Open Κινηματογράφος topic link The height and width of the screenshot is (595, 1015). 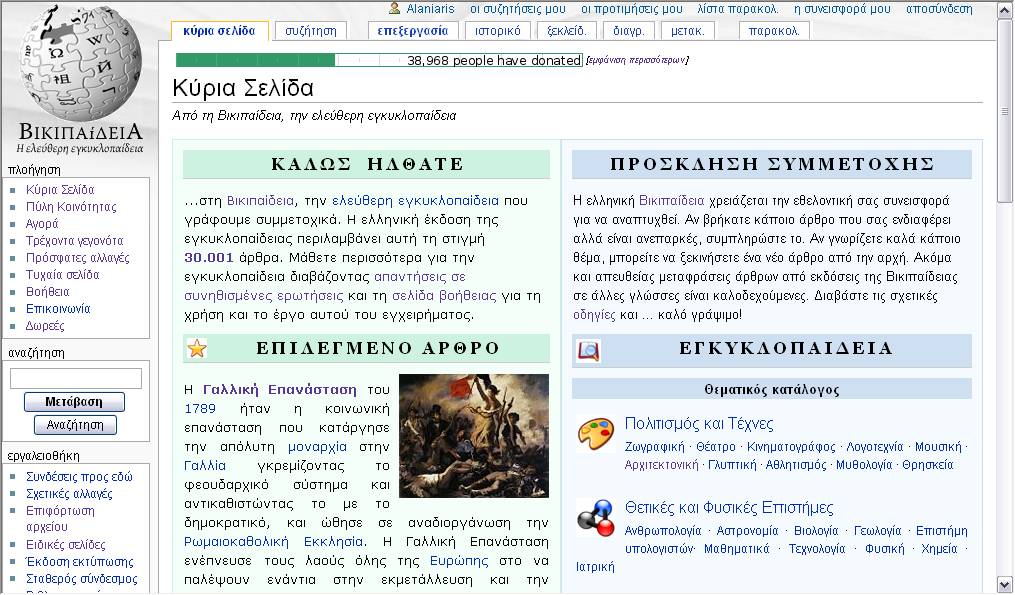tap(791, 447)
